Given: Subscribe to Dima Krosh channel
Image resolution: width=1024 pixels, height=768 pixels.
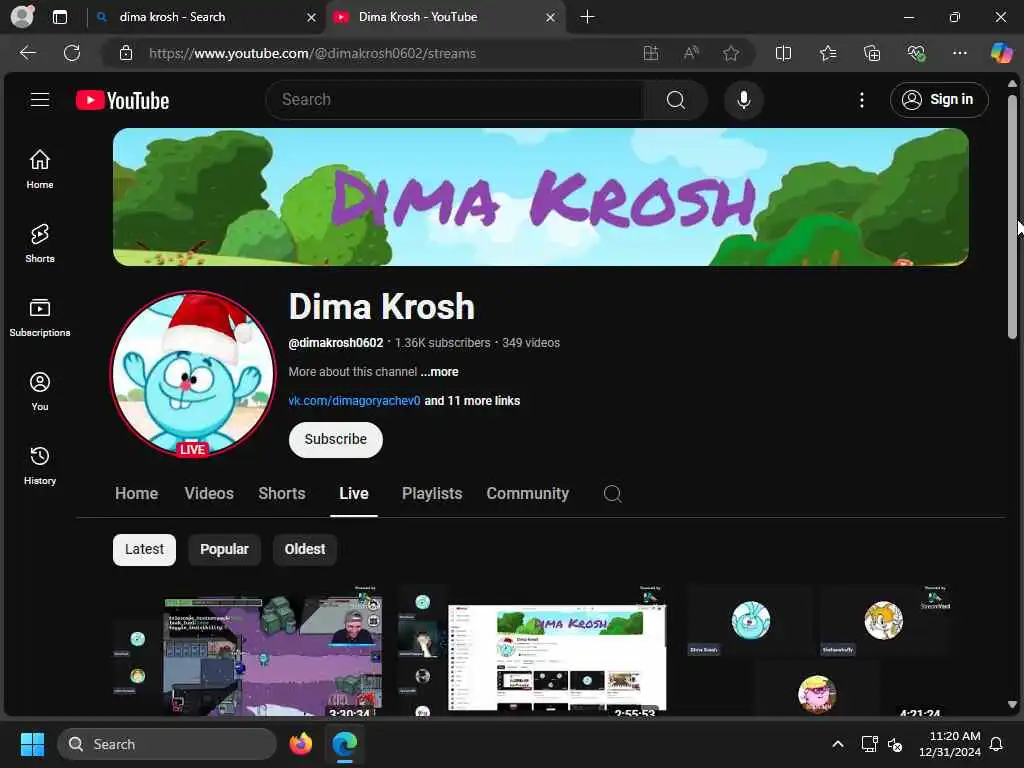Looking at the screenshot, I should pyautogui.click(x=336, y=440).
